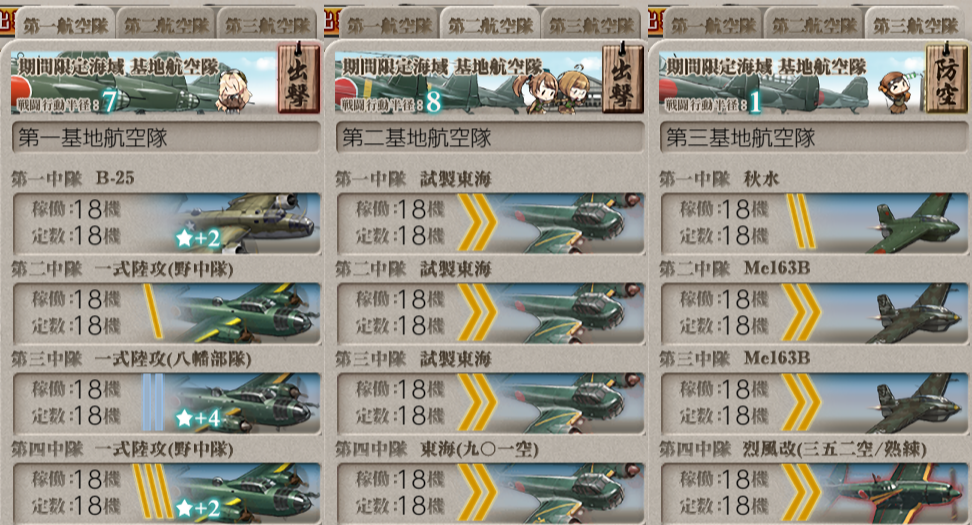Open third base 第三中隊 Me163B slot
972x525 pixels.
point(814,403)
